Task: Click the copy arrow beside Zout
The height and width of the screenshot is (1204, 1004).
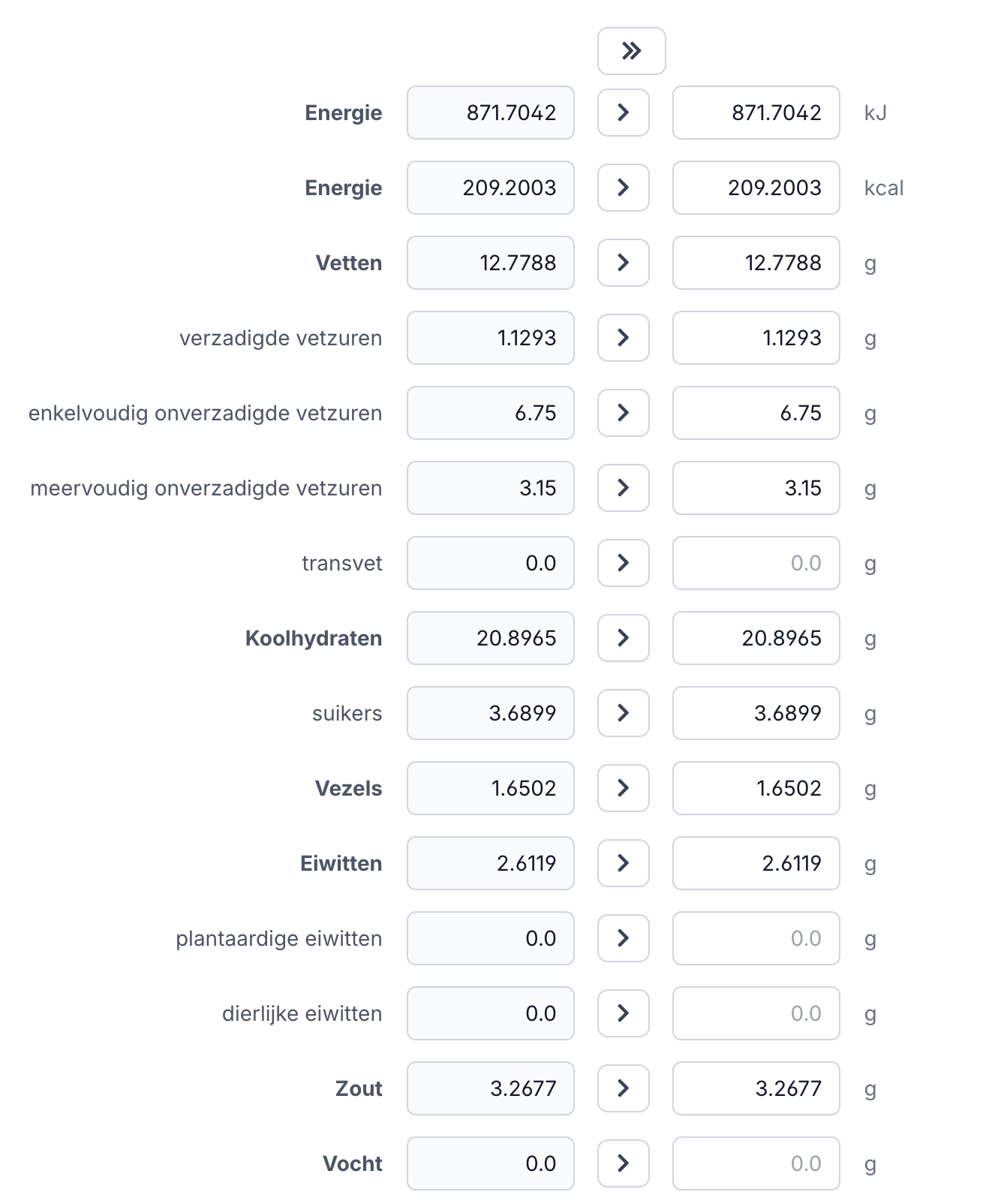Action: [623, 1088]
